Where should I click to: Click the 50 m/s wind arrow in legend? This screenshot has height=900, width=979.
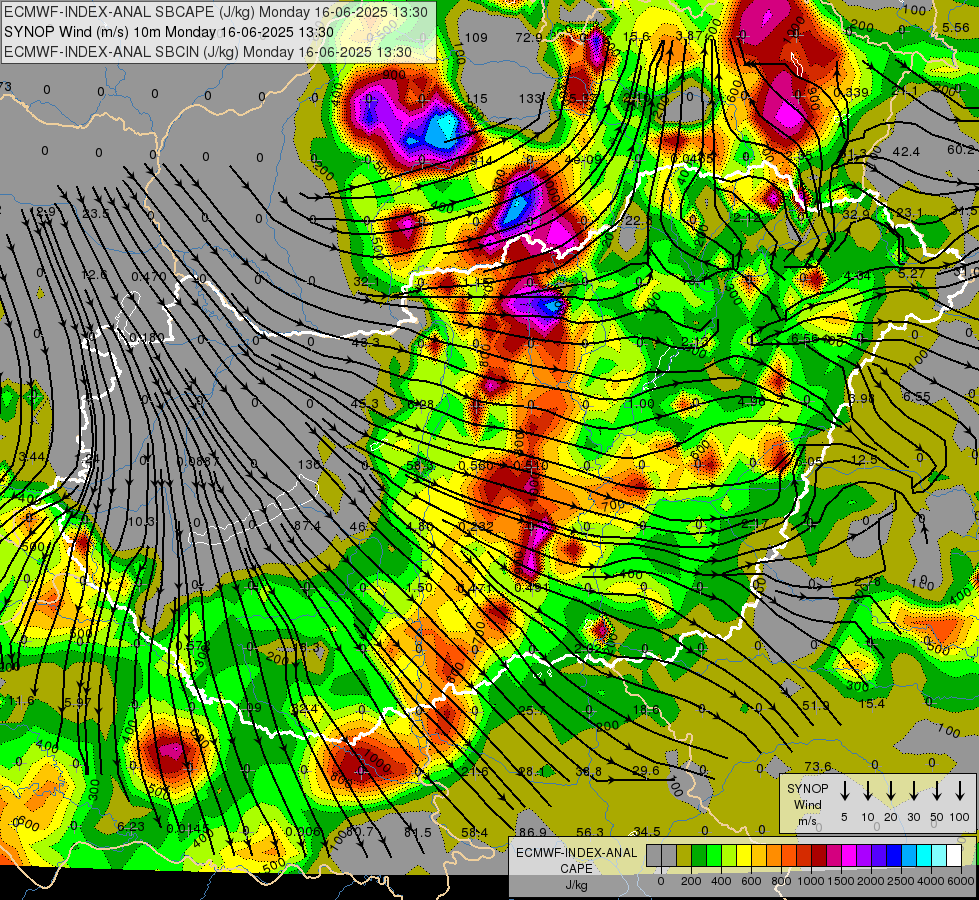pyautogui.click(x=937, y=791)
